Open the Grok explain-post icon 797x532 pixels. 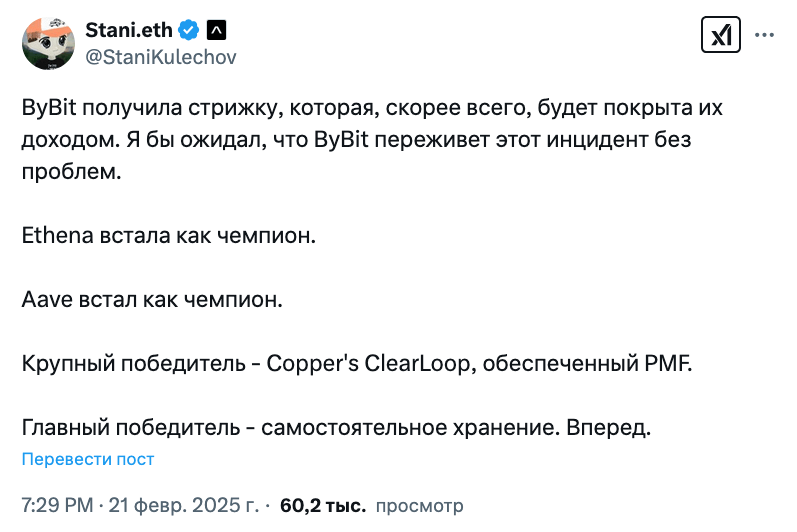click(x=720, y=35)
